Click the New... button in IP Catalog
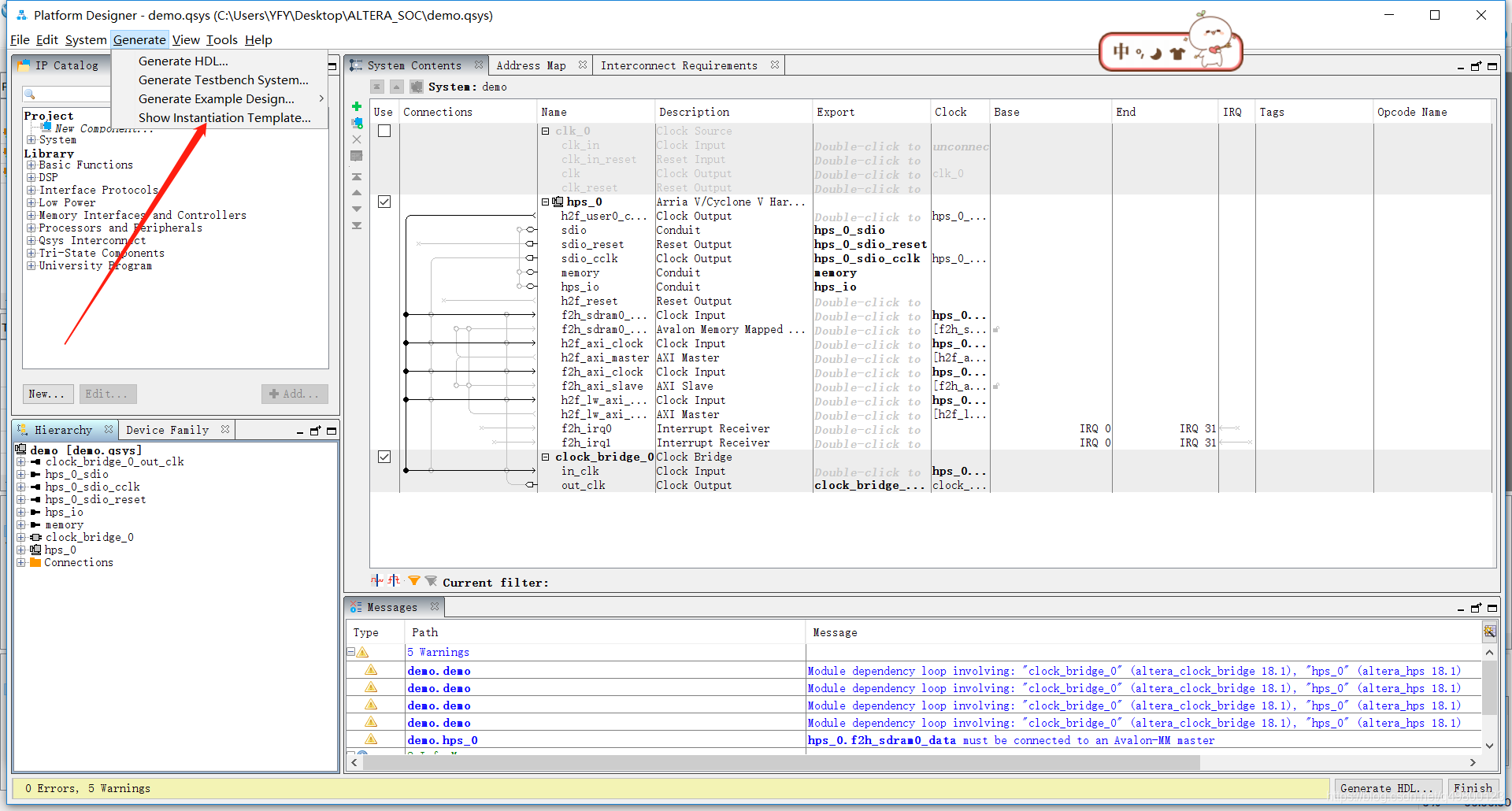 click(x=49, y=394)
